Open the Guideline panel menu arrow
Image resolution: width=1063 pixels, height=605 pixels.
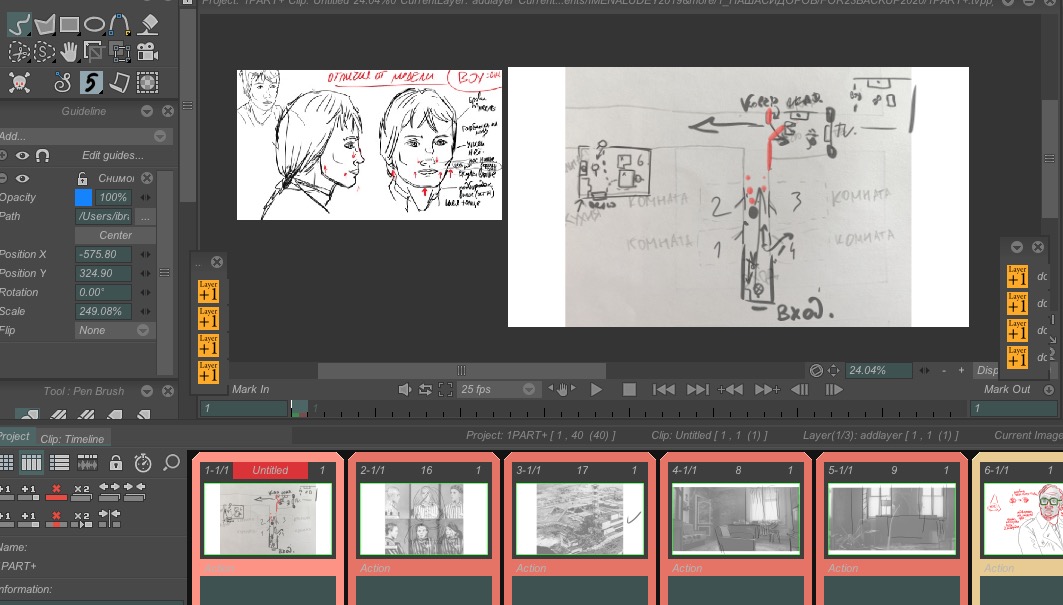coord(147,111)
